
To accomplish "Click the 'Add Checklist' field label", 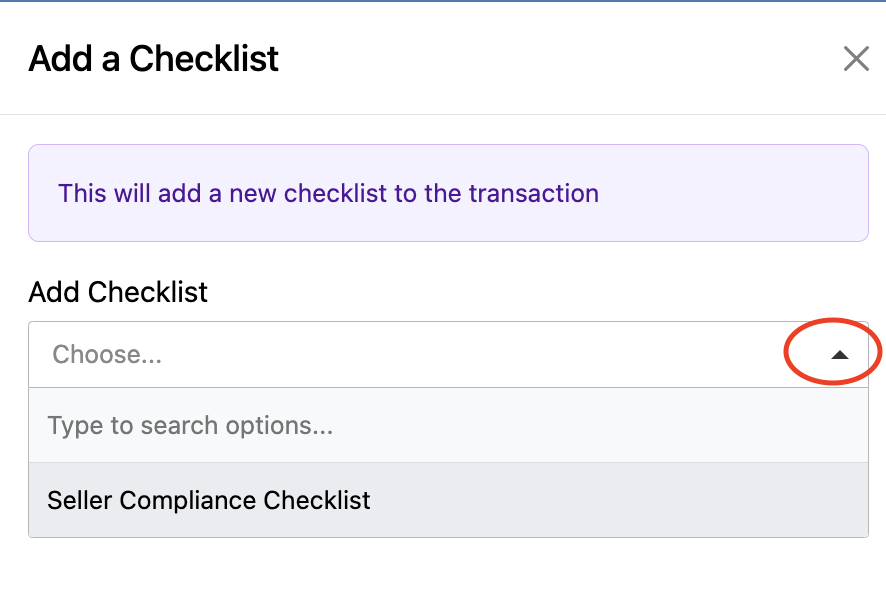I will (118, 292).
